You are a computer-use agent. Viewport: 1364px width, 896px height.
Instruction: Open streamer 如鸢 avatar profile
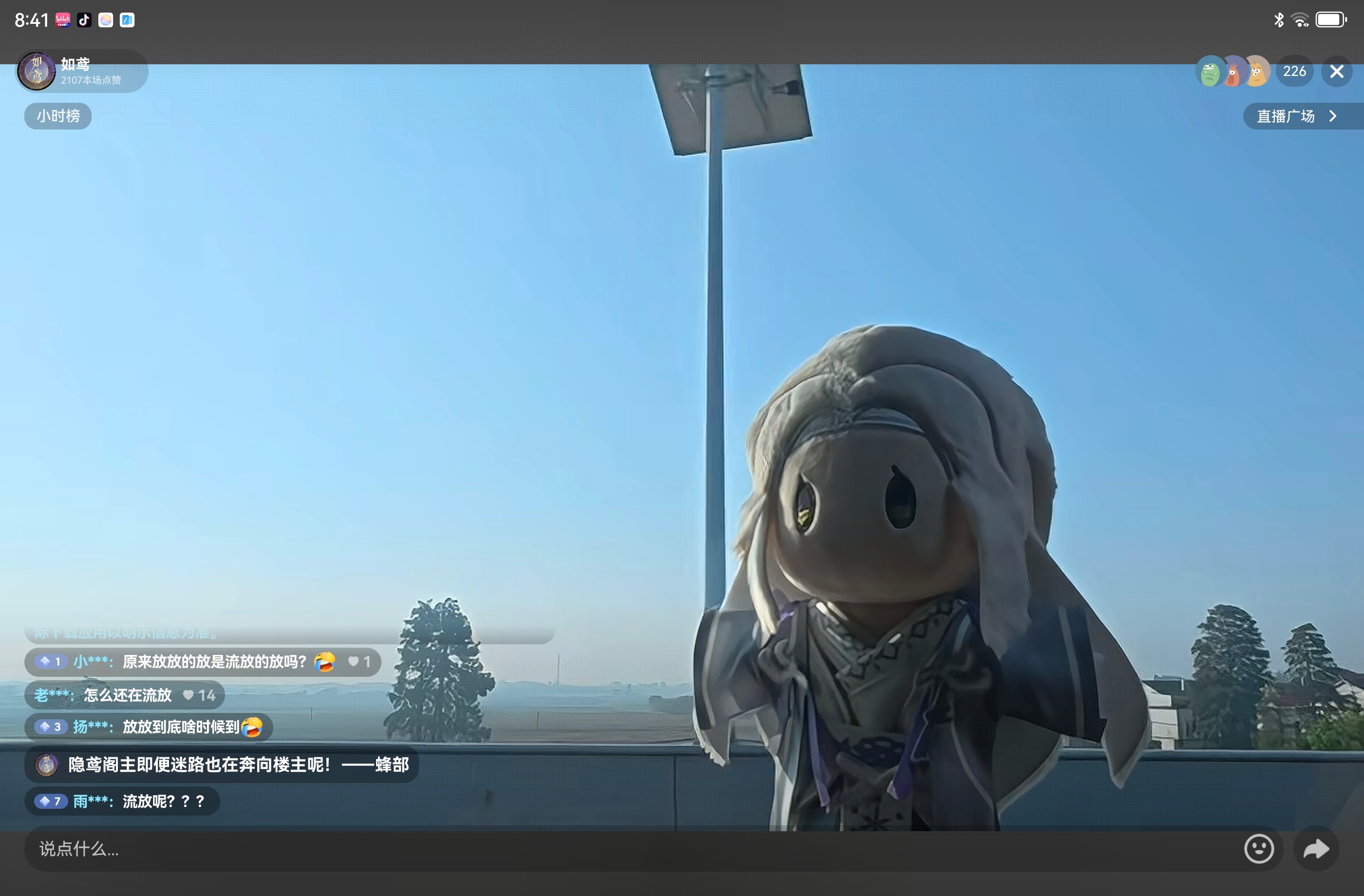click(x=37, y=71)
